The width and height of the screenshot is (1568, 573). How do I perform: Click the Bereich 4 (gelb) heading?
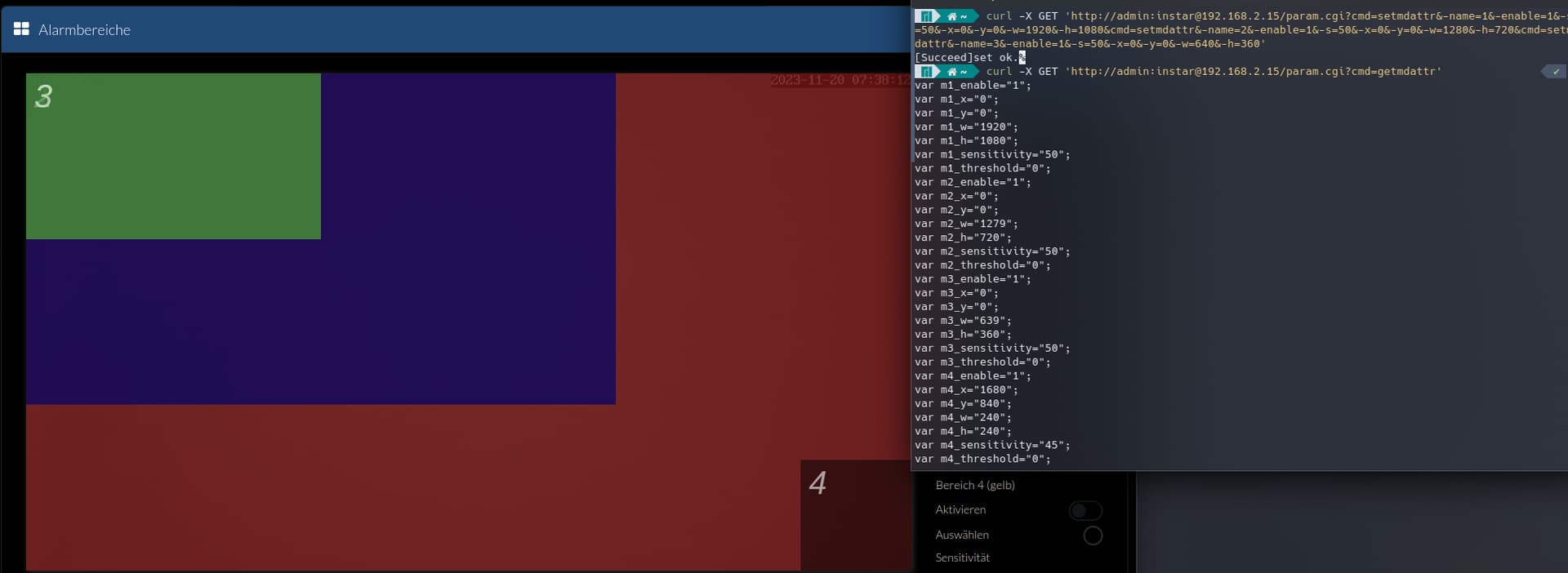975,485
